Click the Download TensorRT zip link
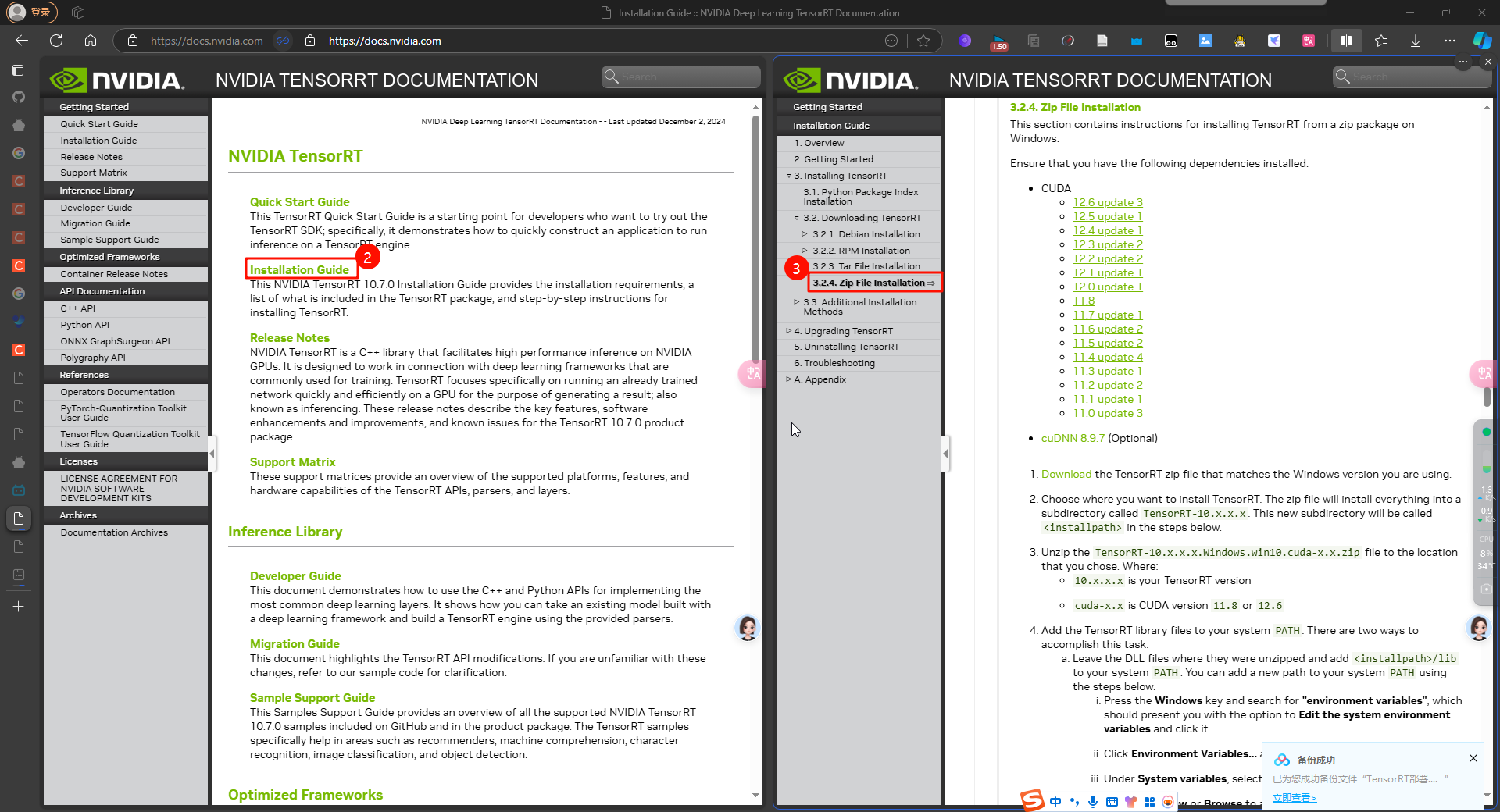Image resolution: width=1500 pixels, height=812 pixels. pyautogui.click(x=1066, y=474)
